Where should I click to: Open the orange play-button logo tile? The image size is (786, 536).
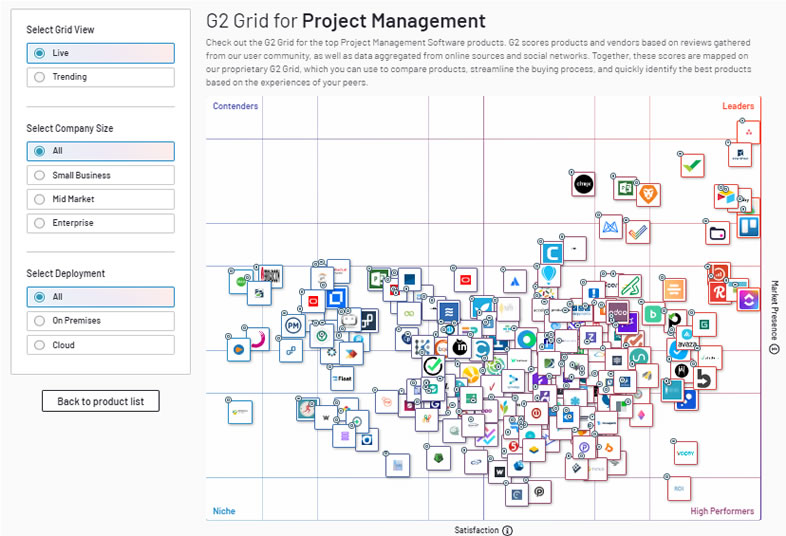click(x=239, y=349)
